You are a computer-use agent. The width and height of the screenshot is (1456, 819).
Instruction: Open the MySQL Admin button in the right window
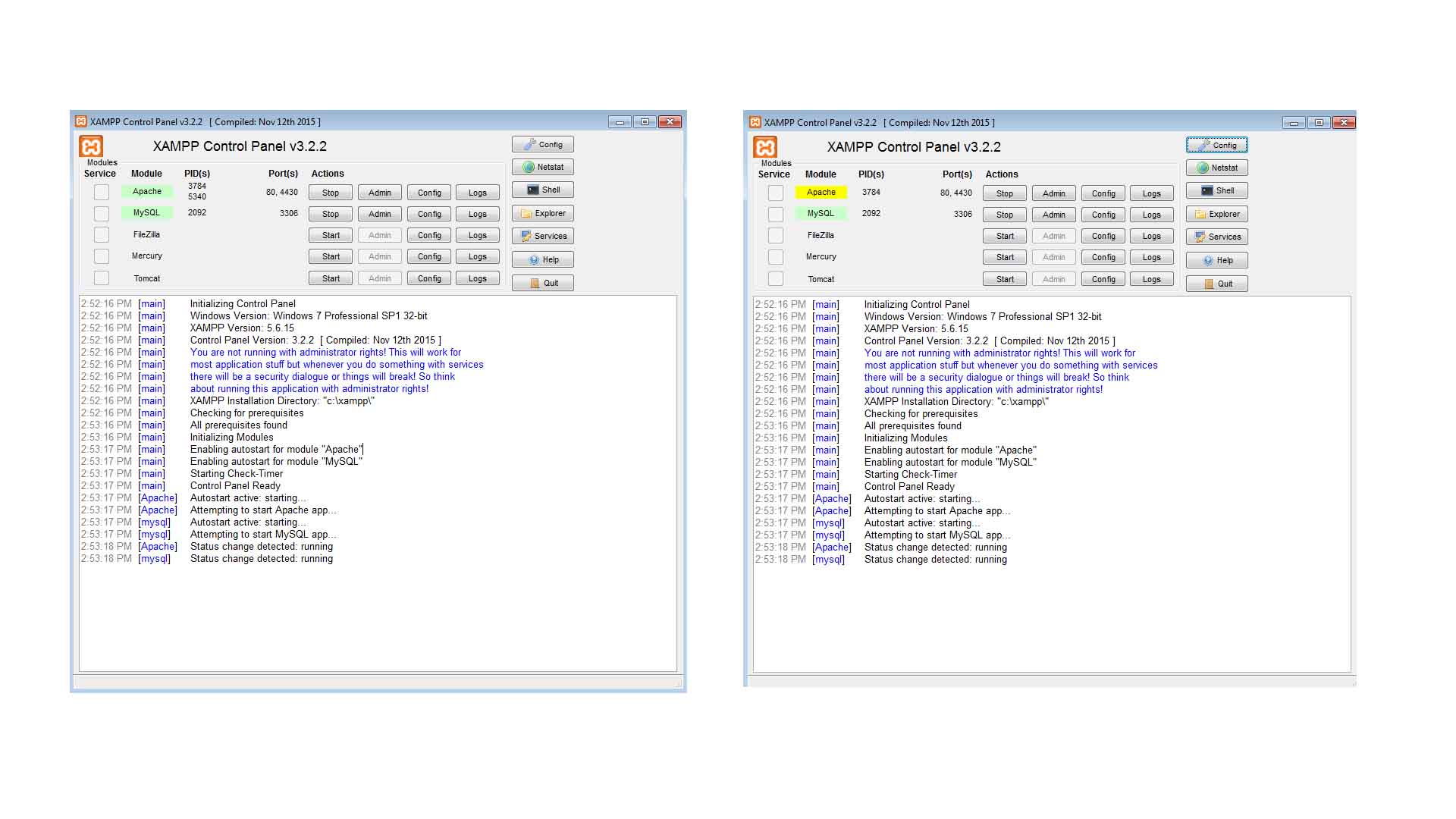tap(1054, 215)
